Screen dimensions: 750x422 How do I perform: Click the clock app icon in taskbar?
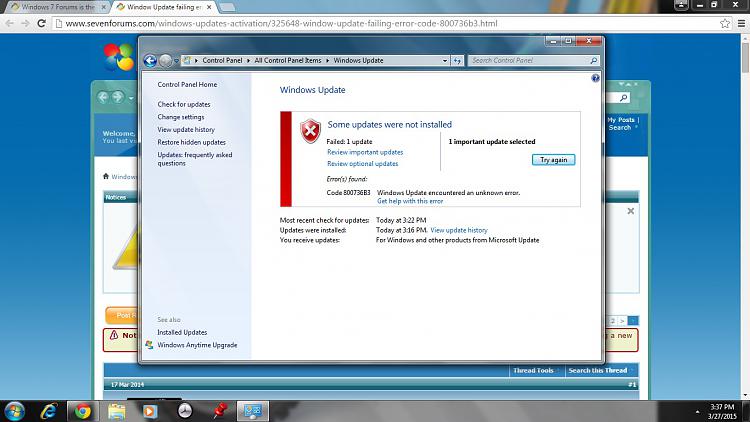pos(185,411)
